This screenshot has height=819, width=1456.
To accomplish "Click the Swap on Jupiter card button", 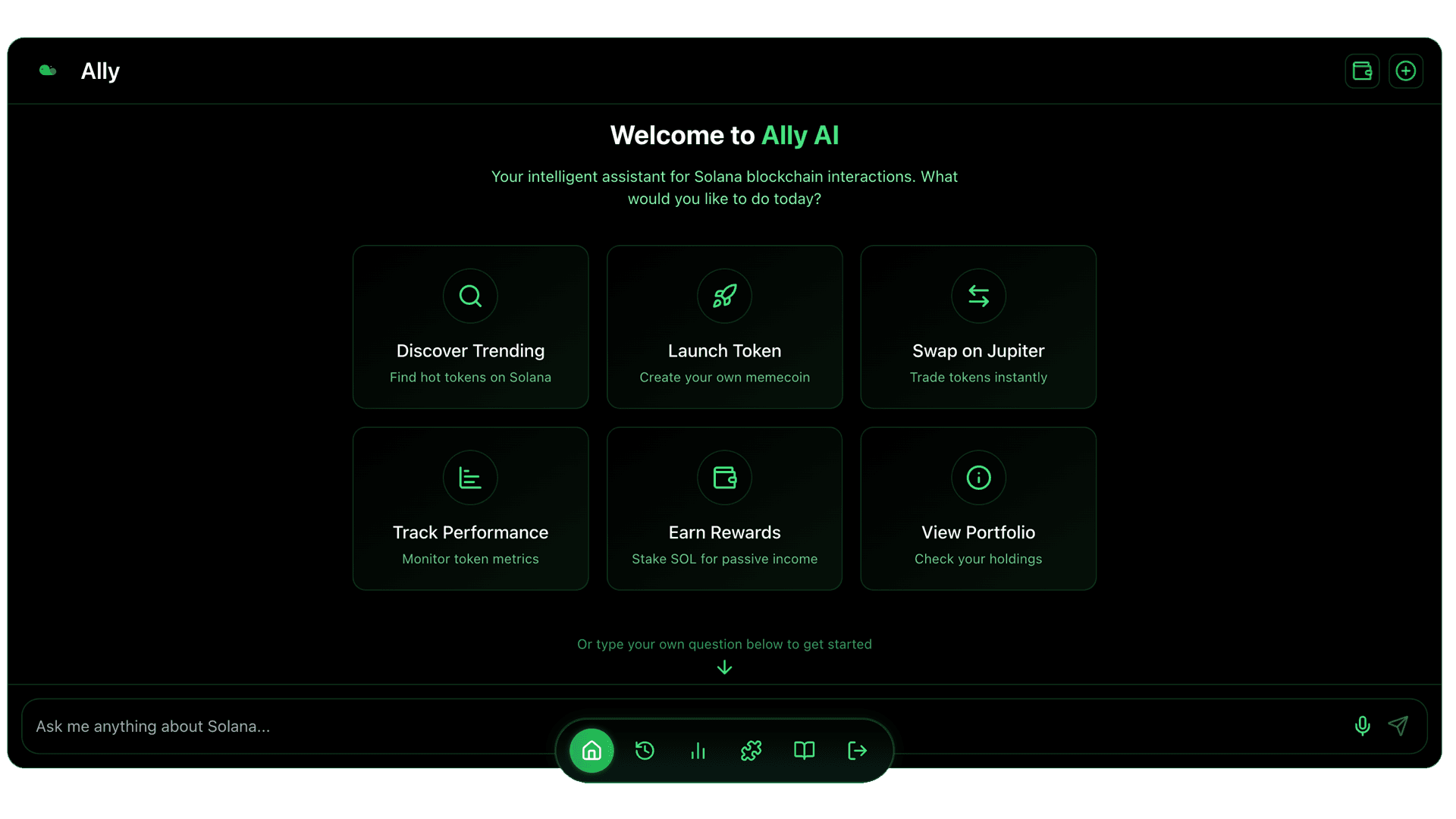I will (x=978, y=326).
